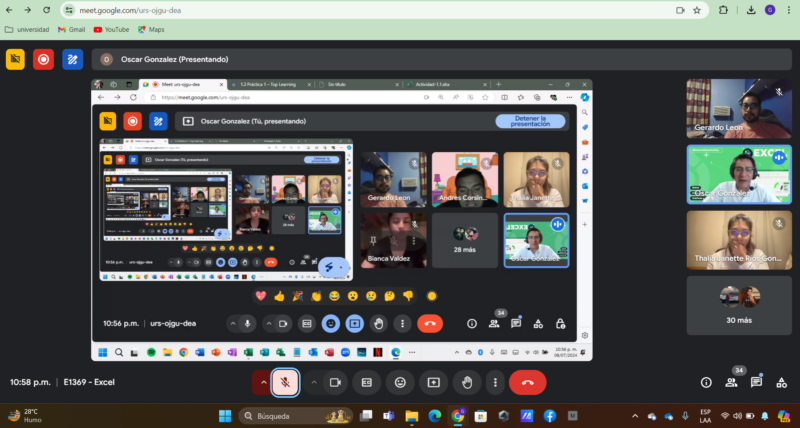Screen dimensions: 800x428
Task: Open the '30 más' participants tile
Action: click(x=739, y=306)
